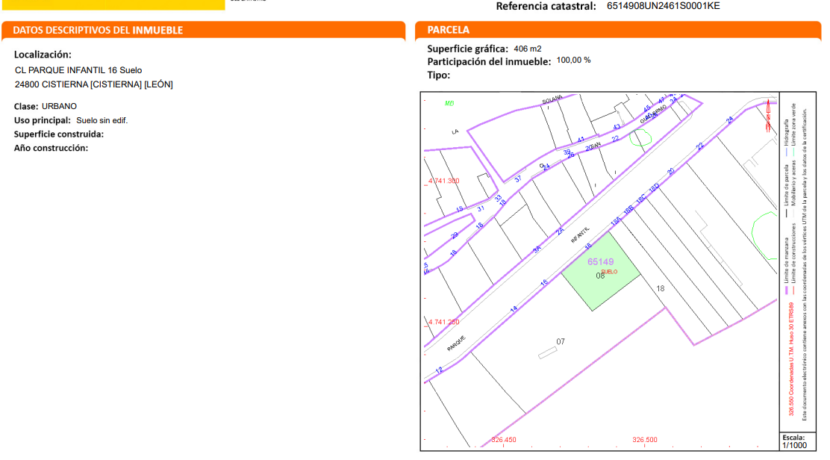This screenshot has width=830, height=460.
Task: Select the '100,00 %' participation value
Action: [x=573, y=60]
